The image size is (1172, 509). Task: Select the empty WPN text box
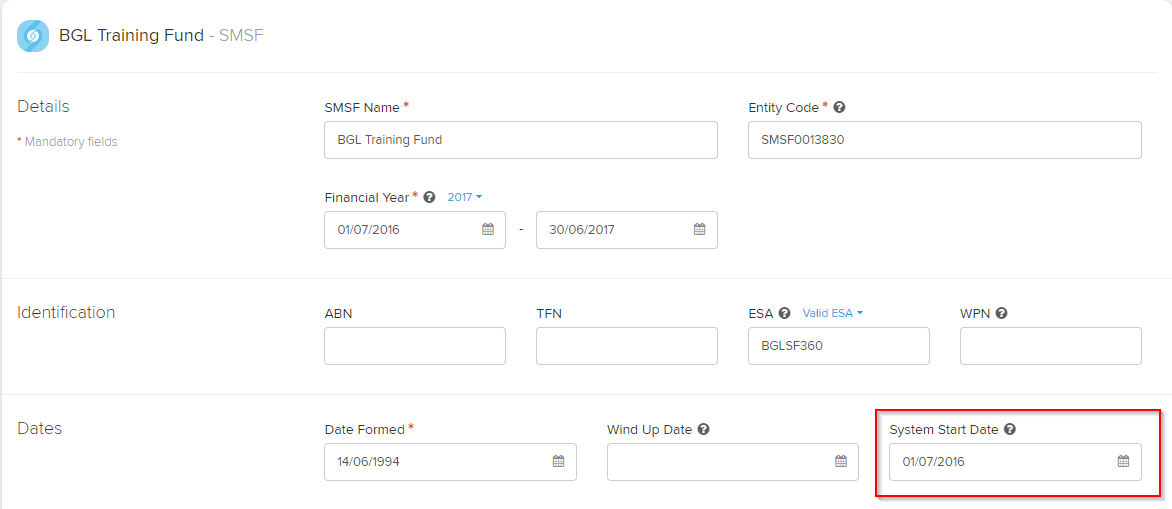[x=1051, y=346]
